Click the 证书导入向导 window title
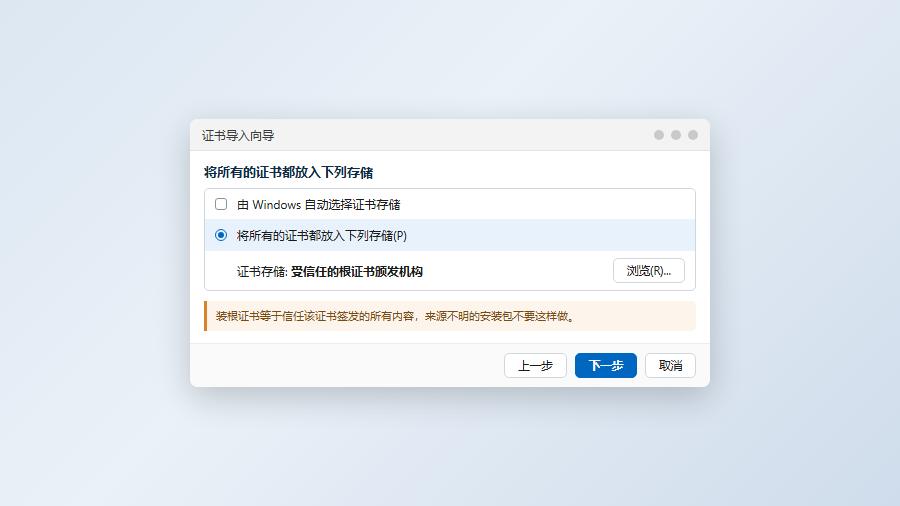This screenshot has width=900, height=506. point(238,135)
